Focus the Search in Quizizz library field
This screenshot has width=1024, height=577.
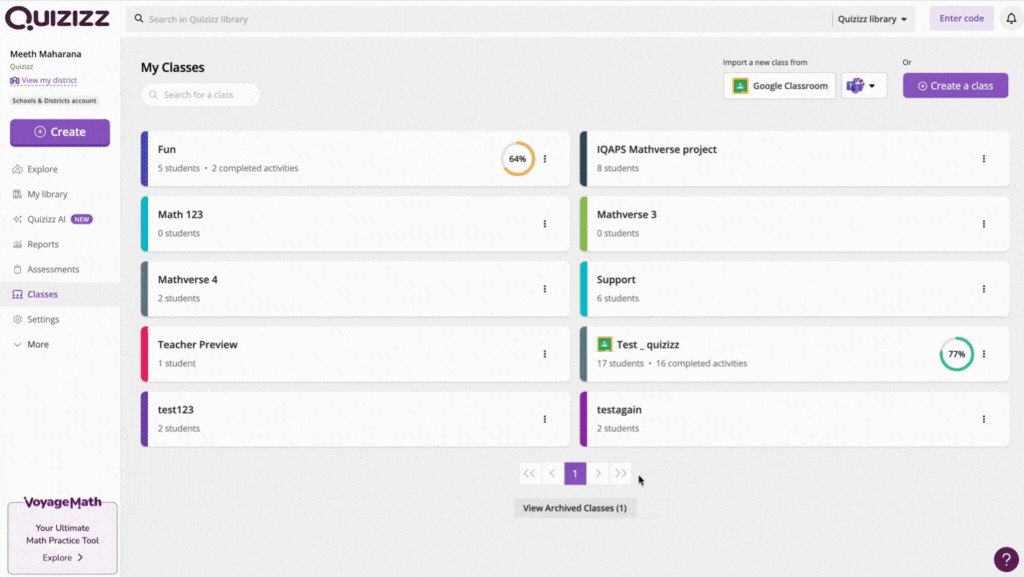point(479,19)
